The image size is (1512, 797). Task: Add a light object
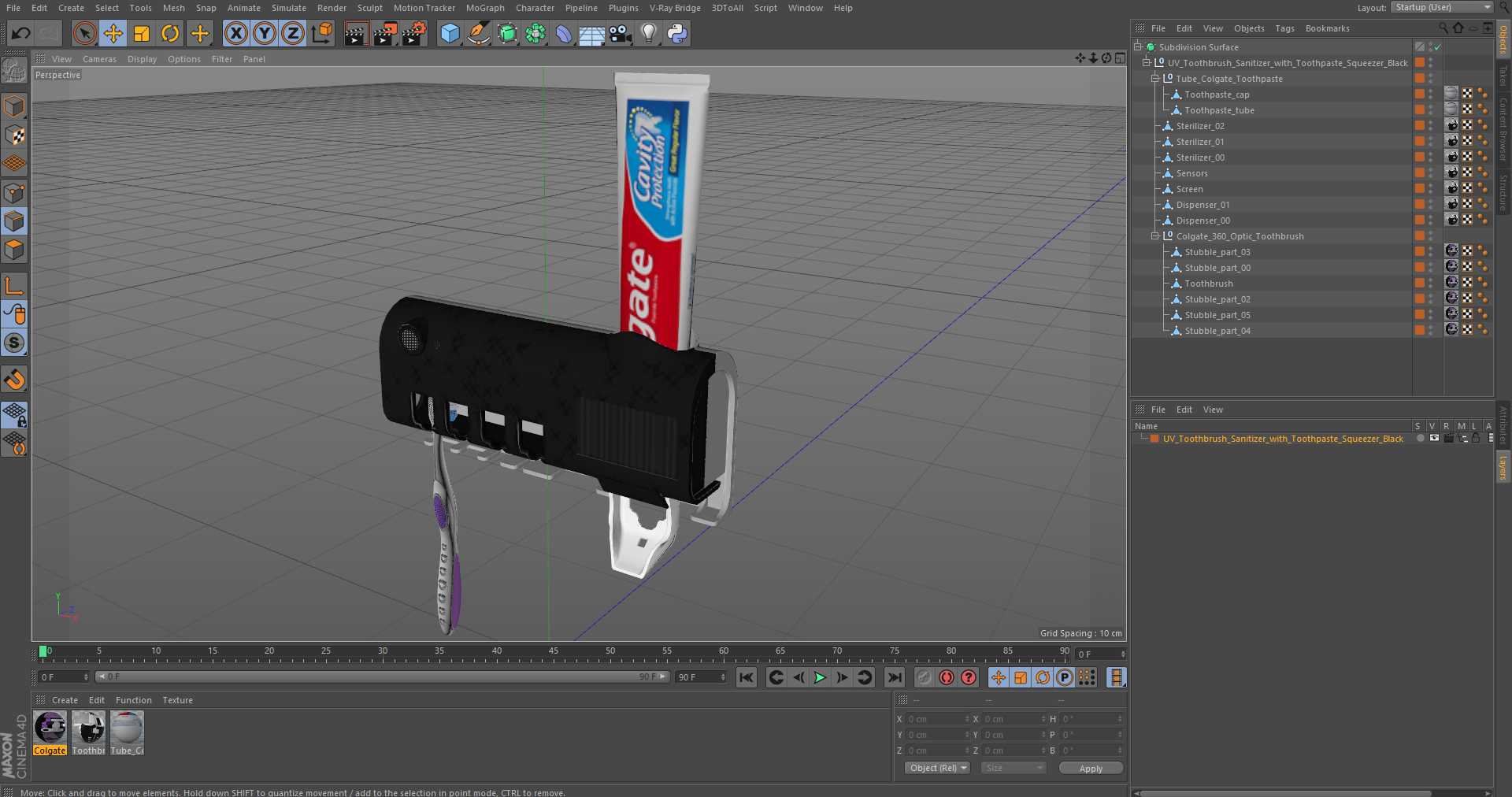click(649, 33)
